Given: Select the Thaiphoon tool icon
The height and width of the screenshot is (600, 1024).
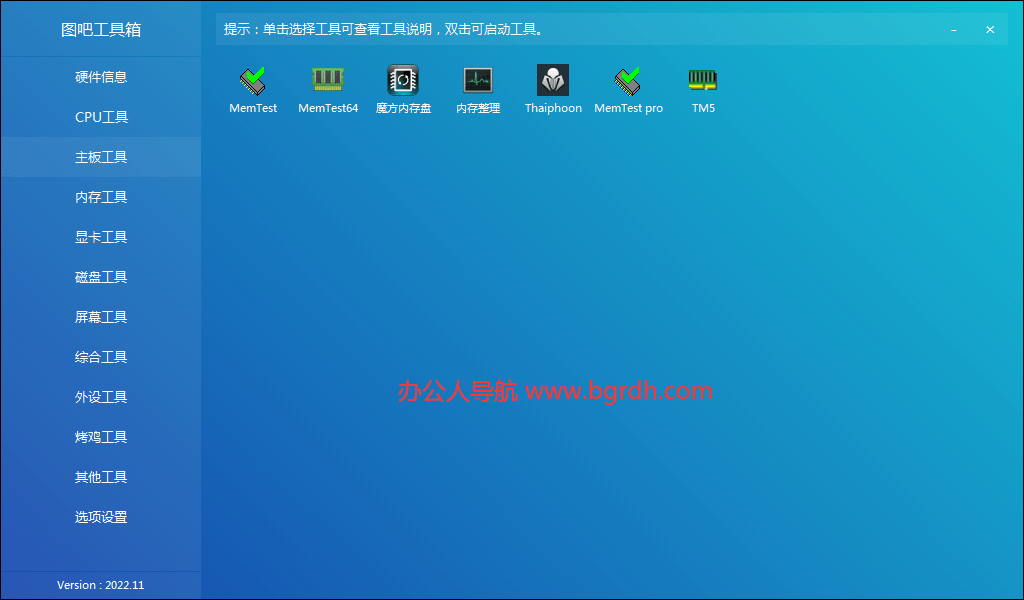Looking at the screenshot, I should click(553, 88).
